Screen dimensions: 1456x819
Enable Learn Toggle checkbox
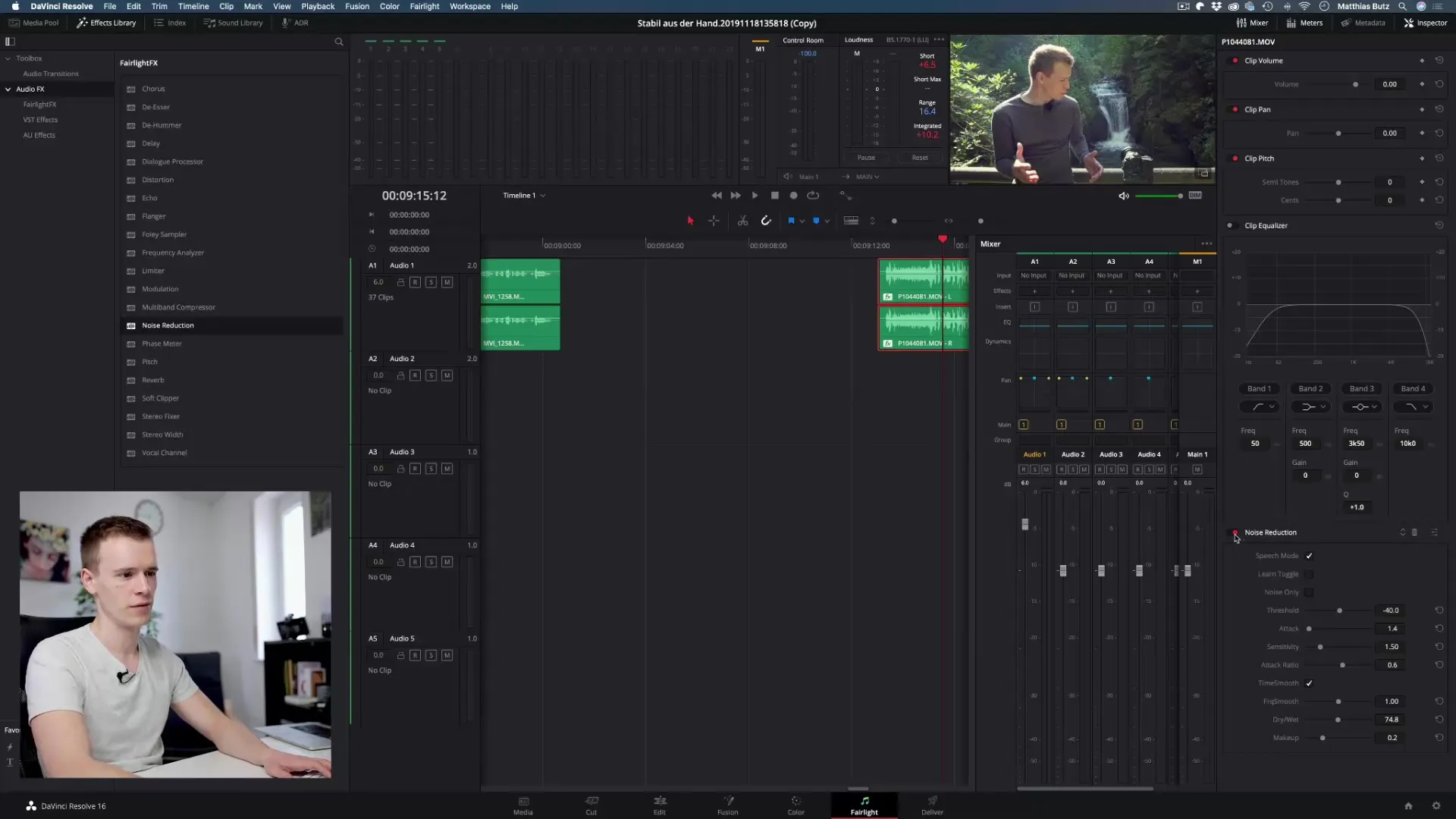point(1309,574)
